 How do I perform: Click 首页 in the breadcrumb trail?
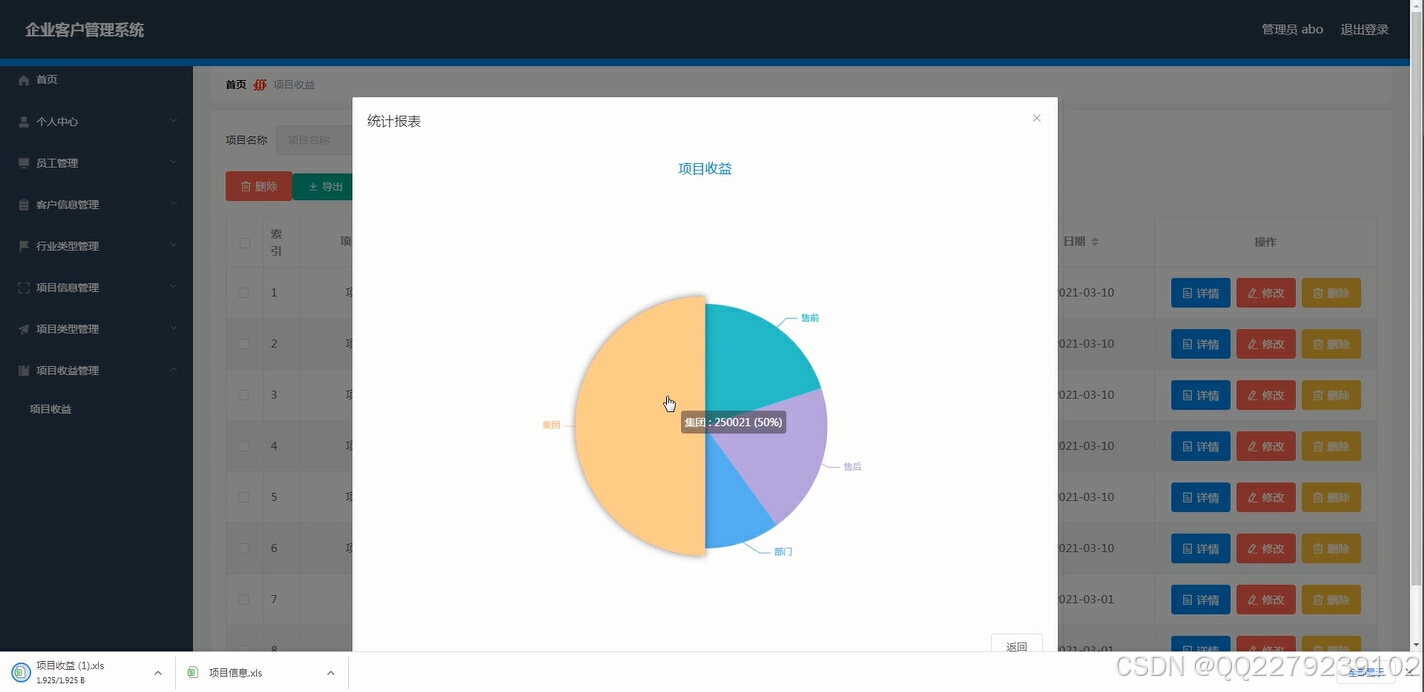coord(235,84)
